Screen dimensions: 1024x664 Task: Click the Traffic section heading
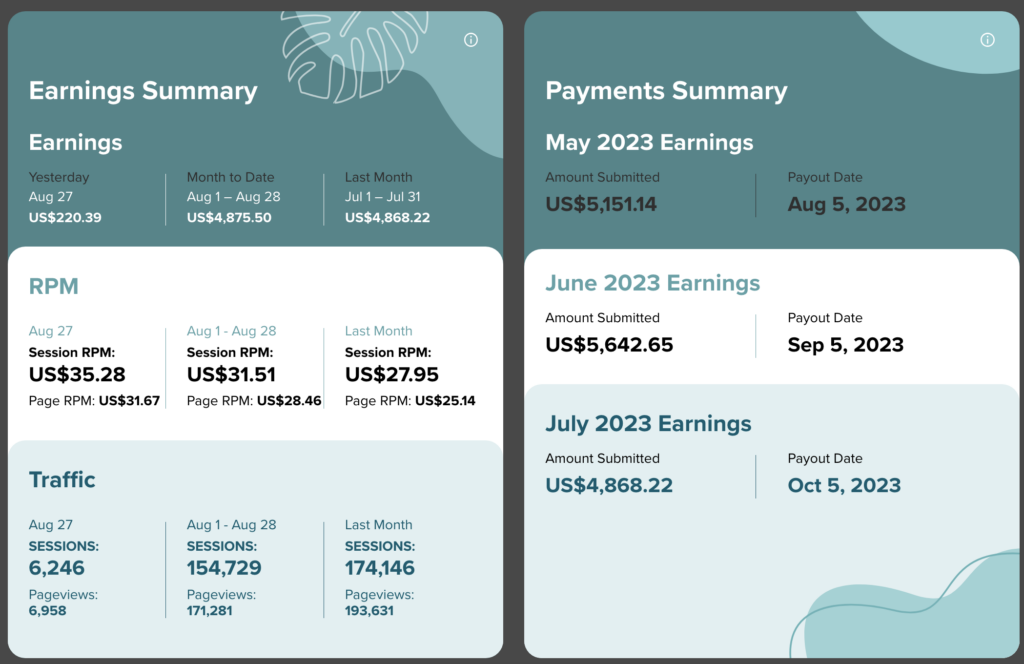click(x=62, y=480)
